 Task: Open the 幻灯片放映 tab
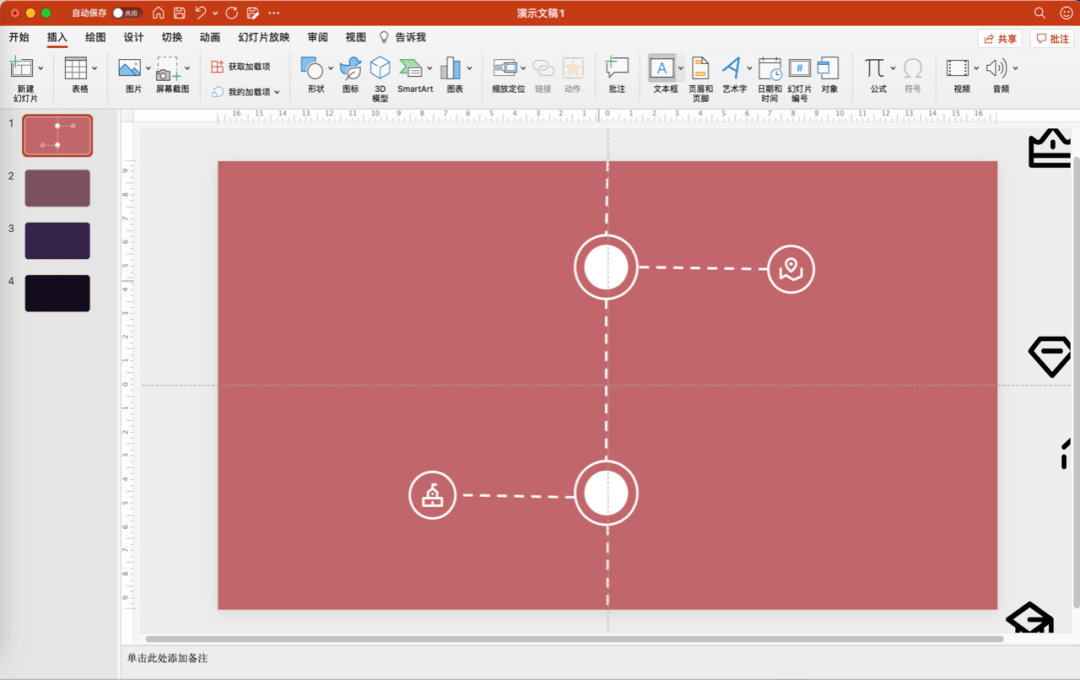point(264,38)
